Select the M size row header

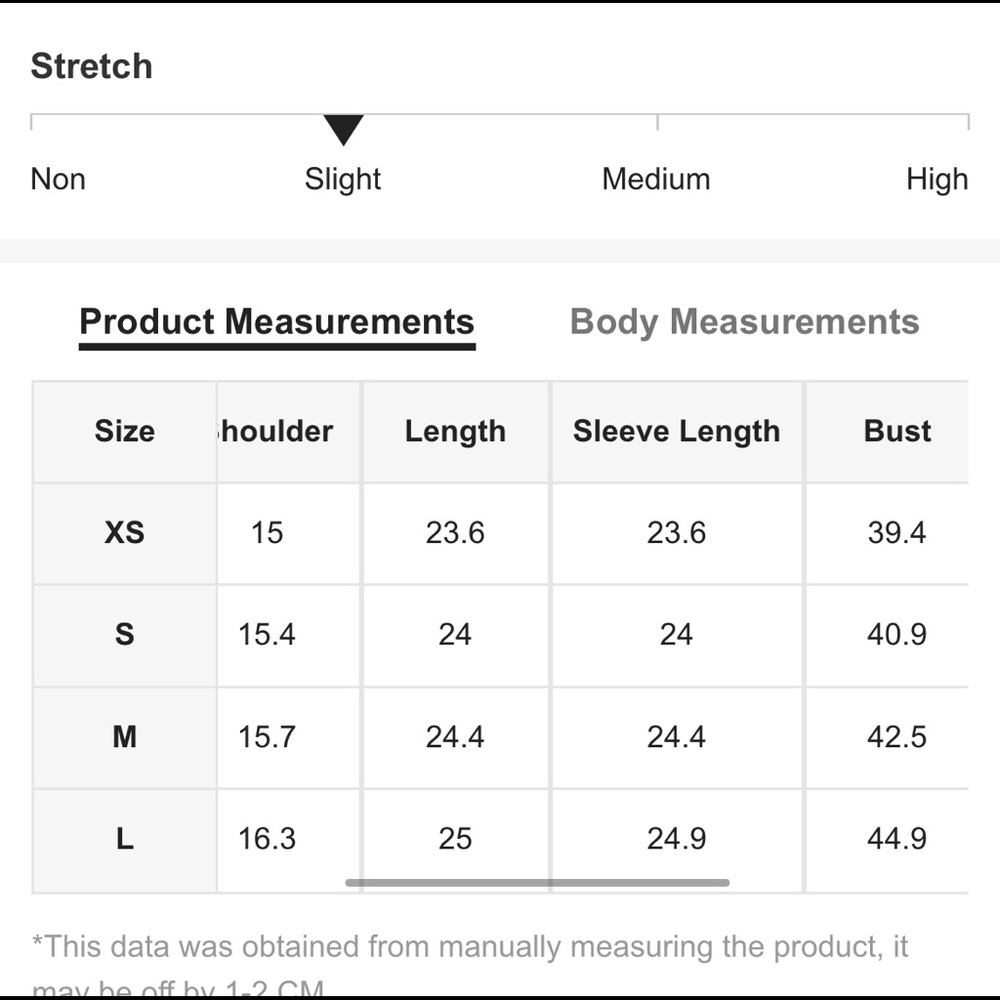click(124, 737)
